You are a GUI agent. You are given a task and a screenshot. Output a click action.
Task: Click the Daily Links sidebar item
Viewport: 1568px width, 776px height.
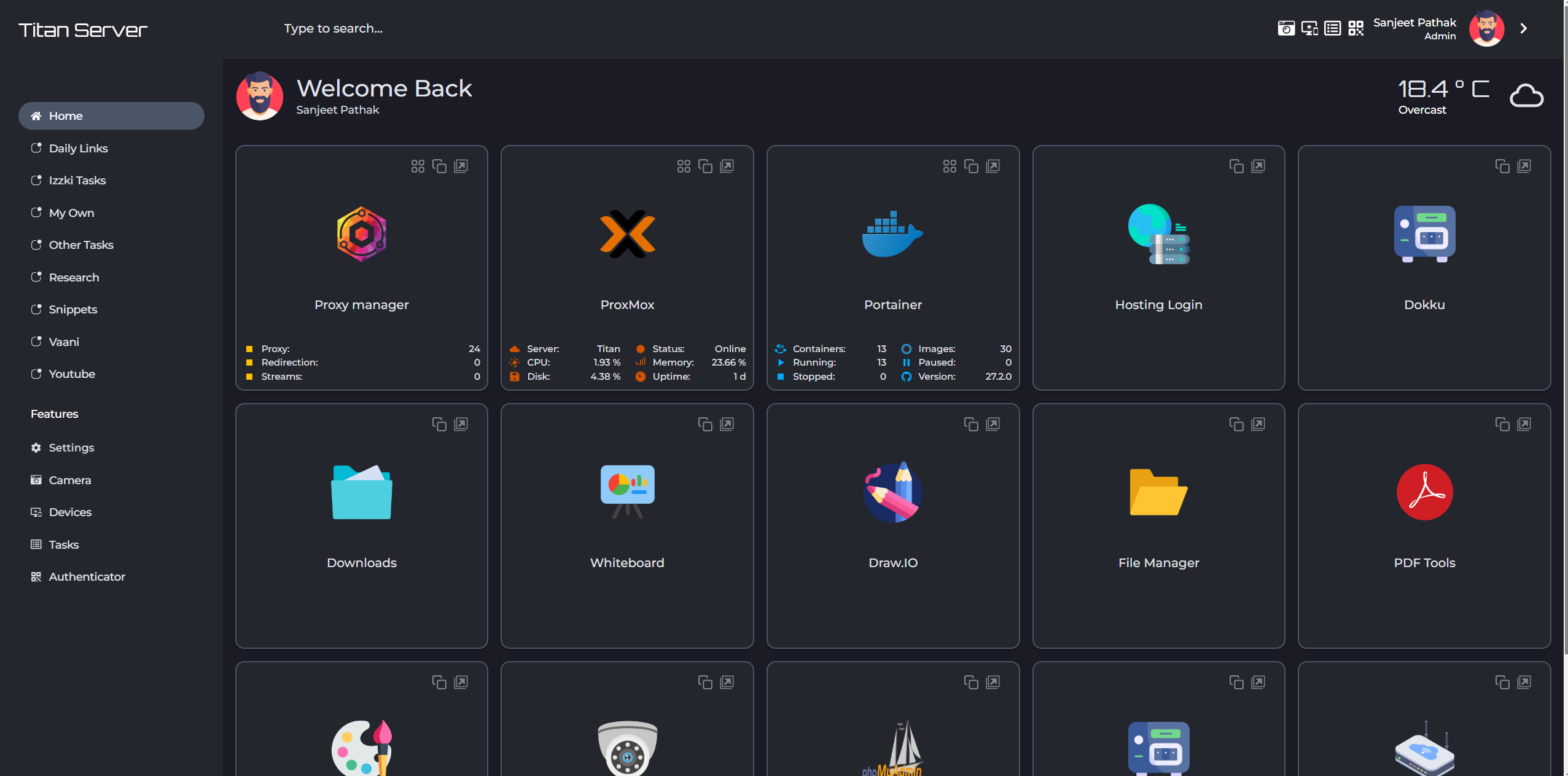tap(78, 147)
